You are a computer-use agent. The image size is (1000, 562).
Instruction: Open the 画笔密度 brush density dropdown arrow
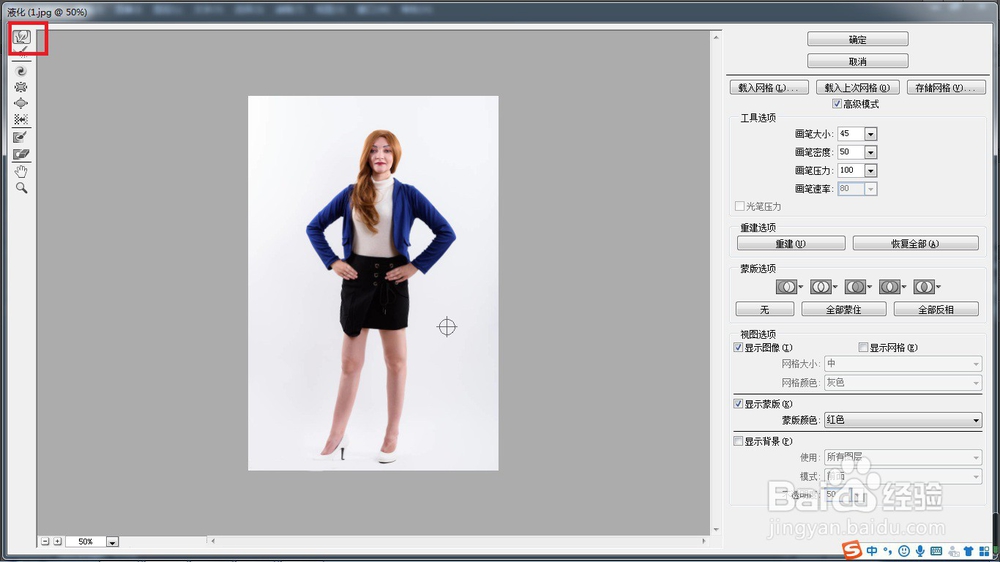click(x=871, y=152)
